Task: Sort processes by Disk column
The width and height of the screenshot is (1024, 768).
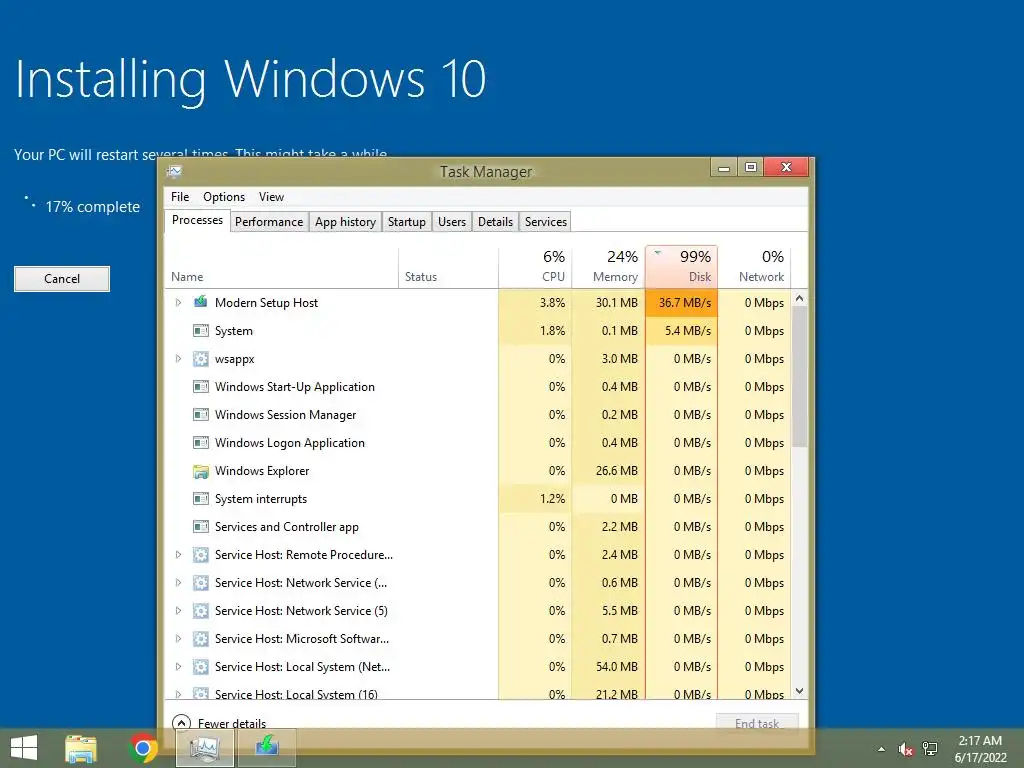Action: [x=682, y=266]
